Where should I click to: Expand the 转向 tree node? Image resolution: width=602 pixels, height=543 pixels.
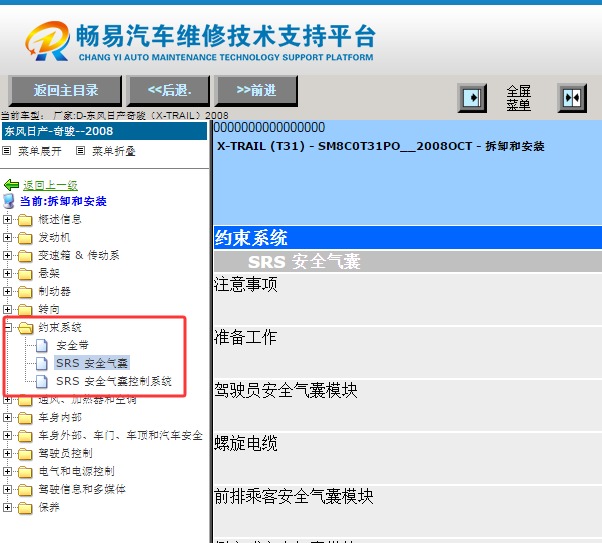pyautogui.click(x=7, y=309)
